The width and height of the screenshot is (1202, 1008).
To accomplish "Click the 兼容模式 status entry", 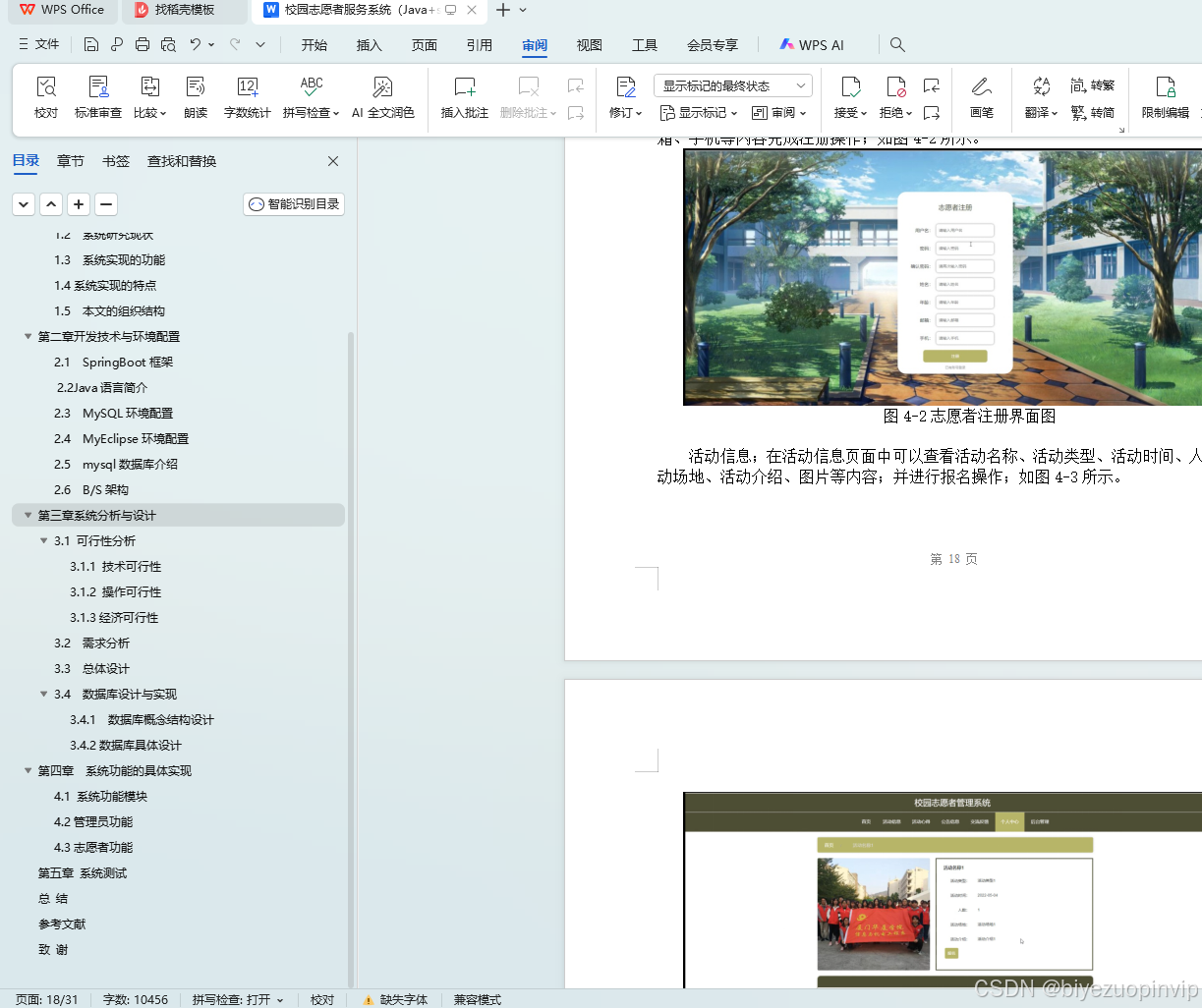I will (477, 999).
